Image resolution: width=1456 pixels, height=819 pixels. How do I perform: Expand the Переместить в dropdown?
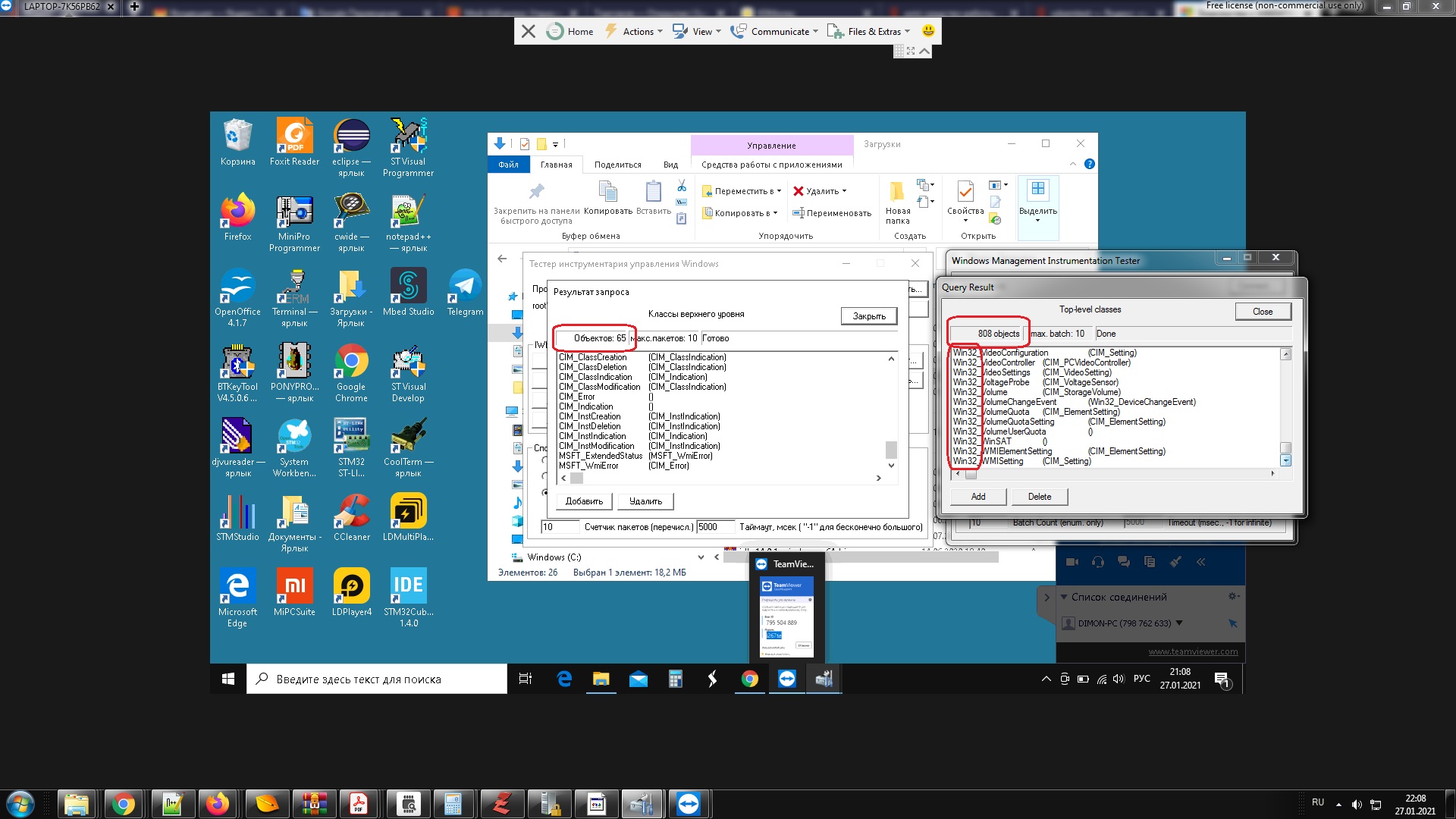779,192
